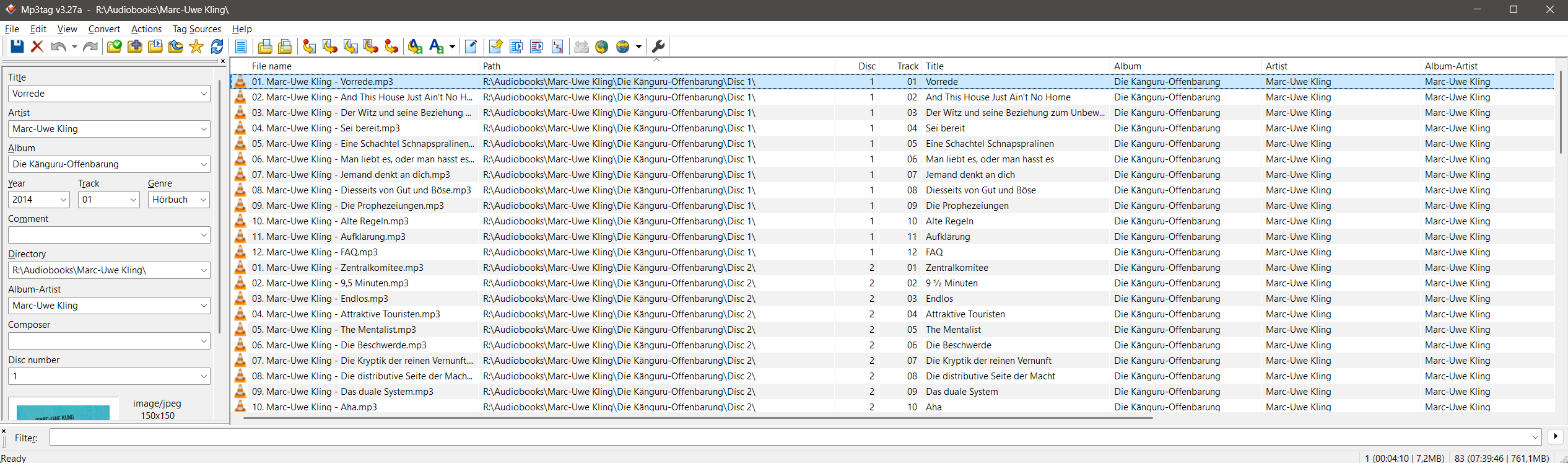The image size is (1568, 463).
Task: Open the Genre dropdown showing Hörbuch
Action: (203, 200)
